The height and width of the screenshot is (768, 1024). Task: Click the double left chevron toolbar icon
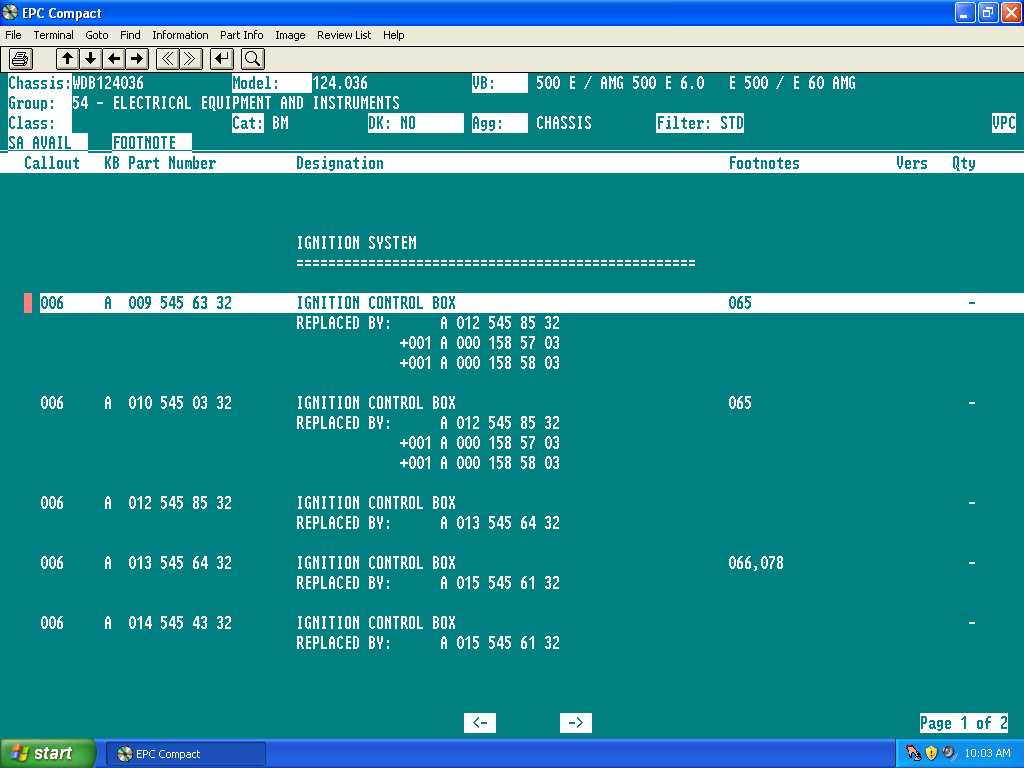pos(168,59)
